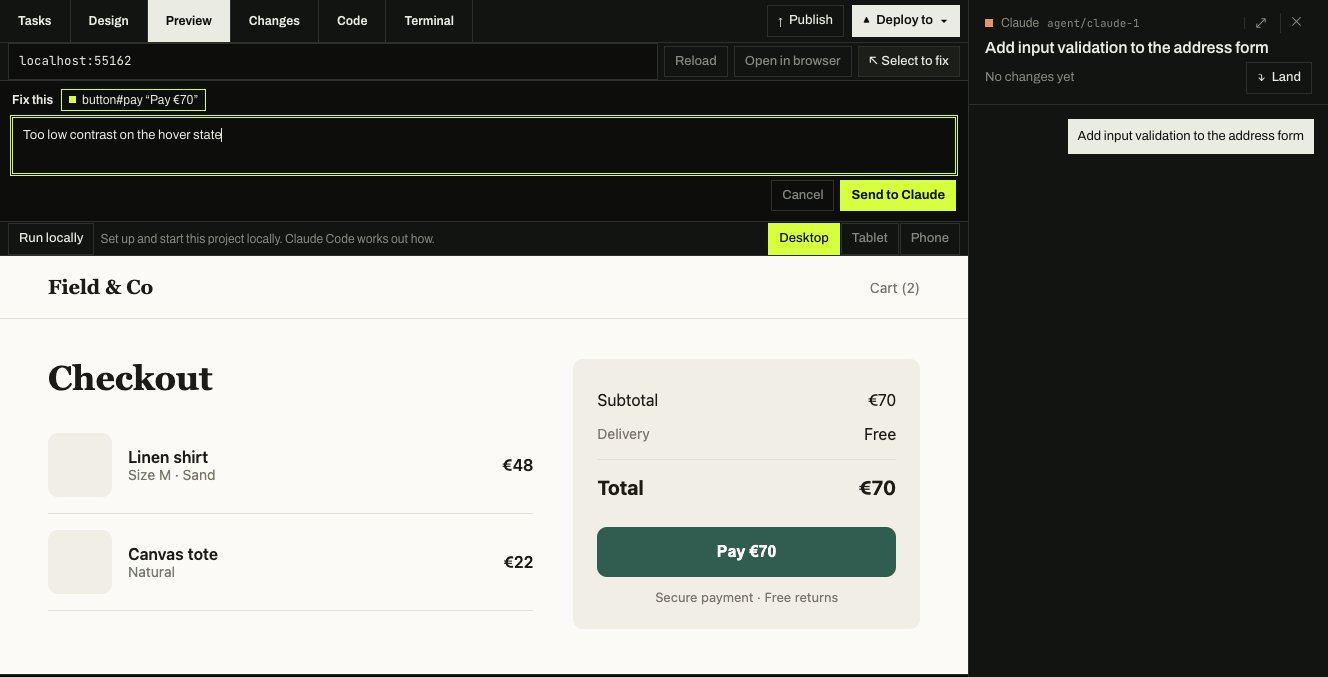Click 'Secure payment · Free returns' text
The width and height of the screenshot is (1328, 677).
click(x=747, y=597)
